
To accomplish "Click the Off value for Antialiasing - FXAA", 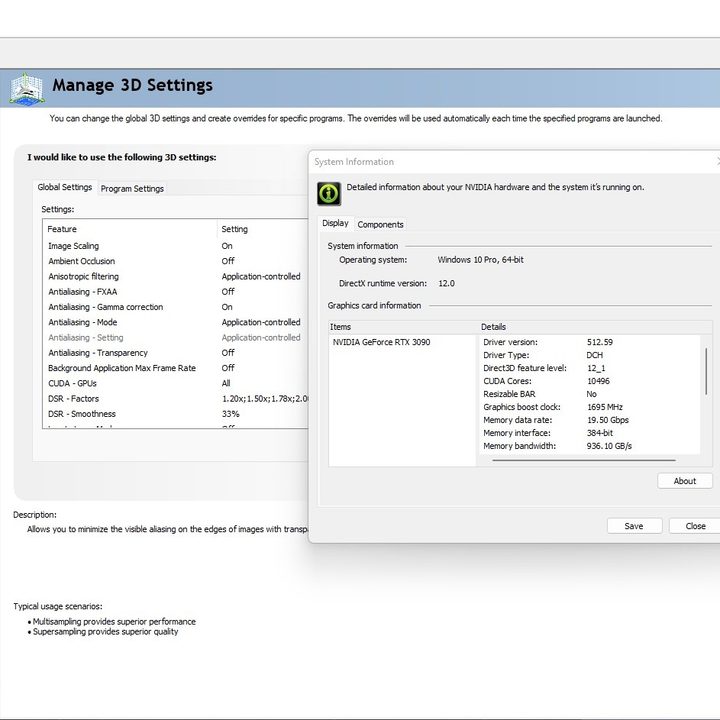I will click(x=228, y=292).
